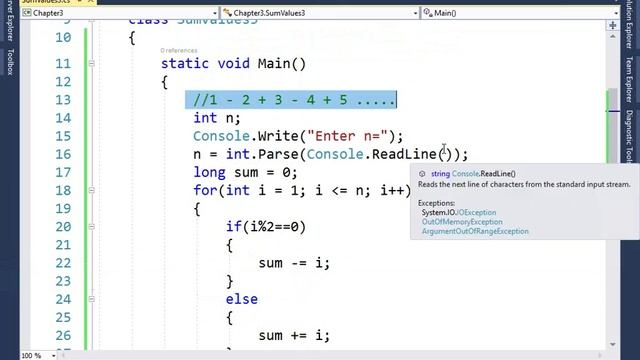640x360 pixels.
Task: Click the method icon beside Main()
Action: [428, 13]
